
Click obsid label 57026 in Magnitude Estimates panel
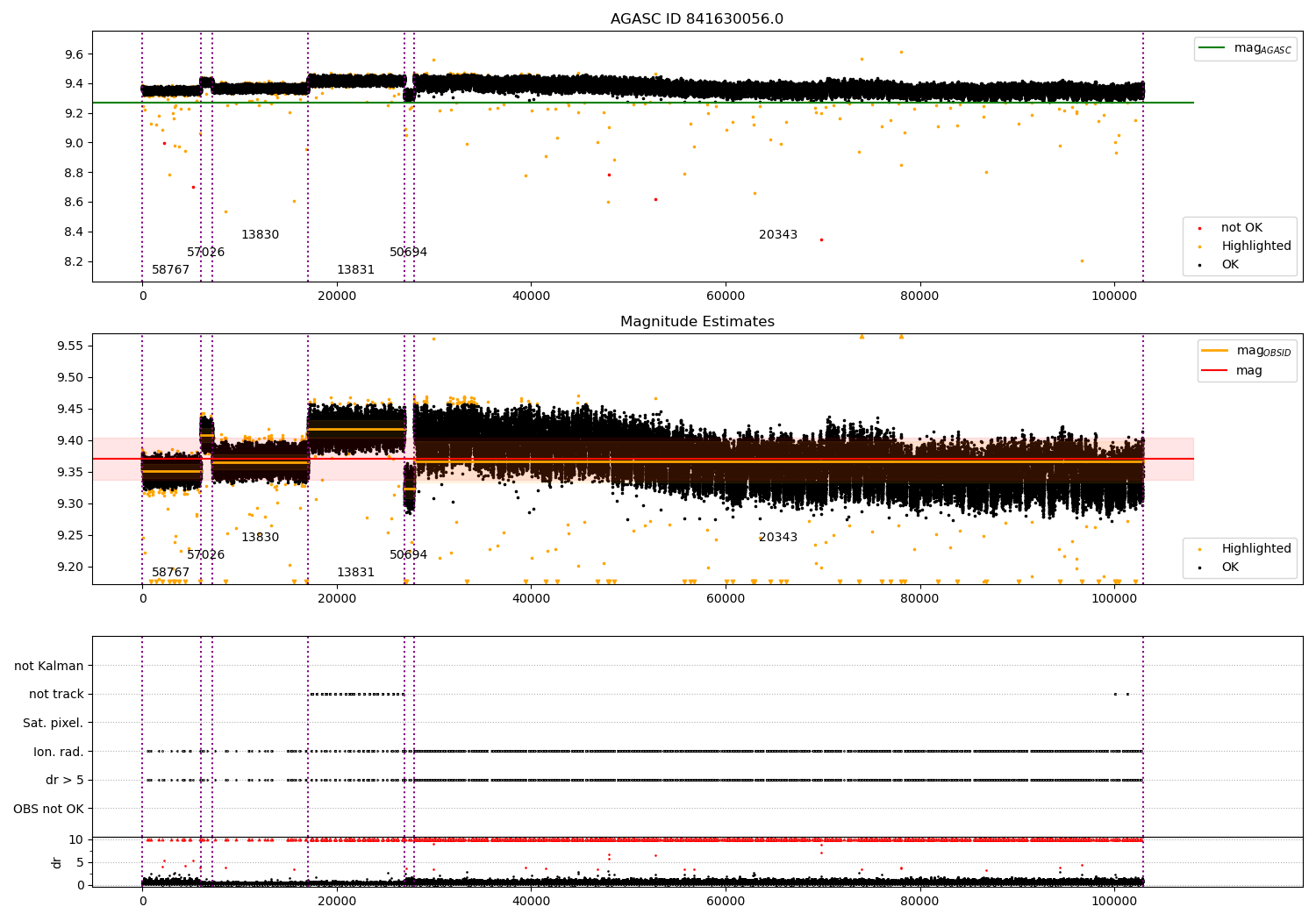pyautogui.click(x=205, y=555)
